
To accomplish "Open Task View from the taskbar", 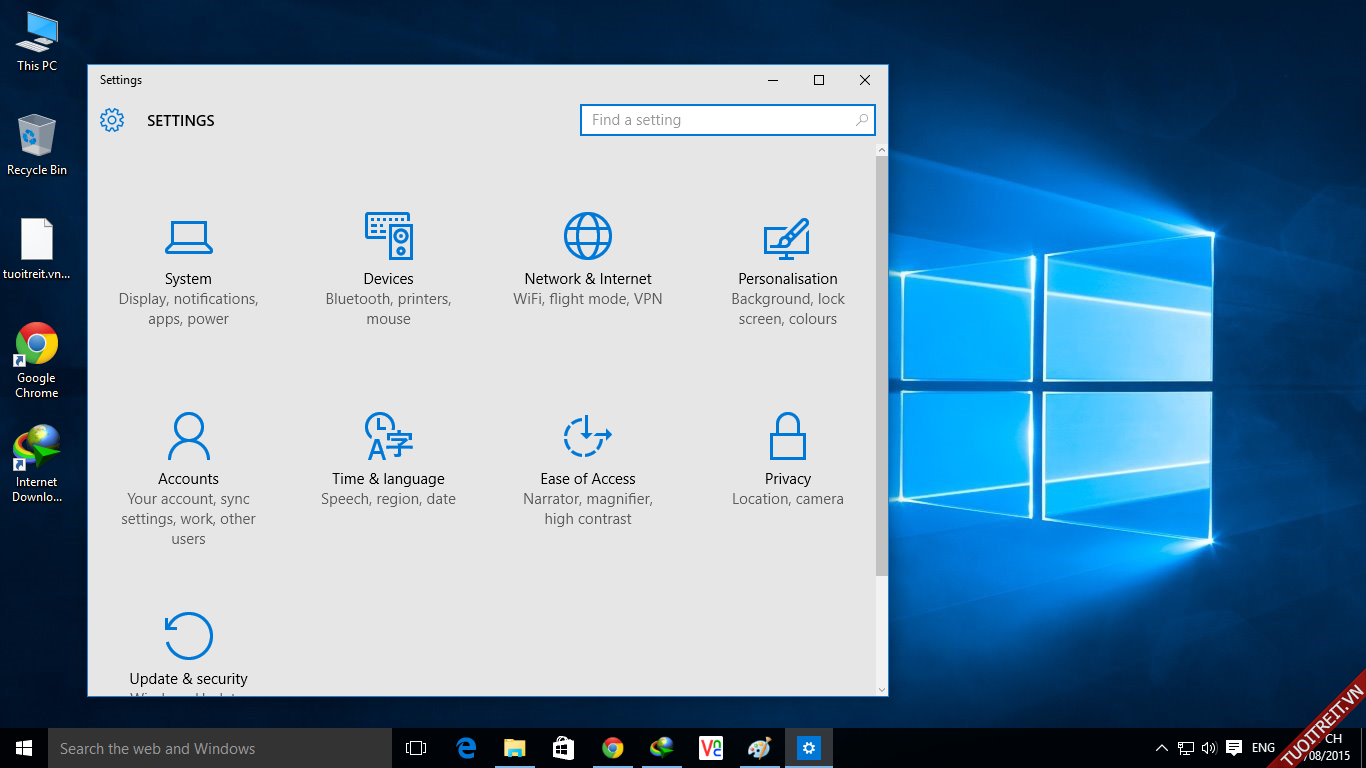I will [x=416, y=748].
